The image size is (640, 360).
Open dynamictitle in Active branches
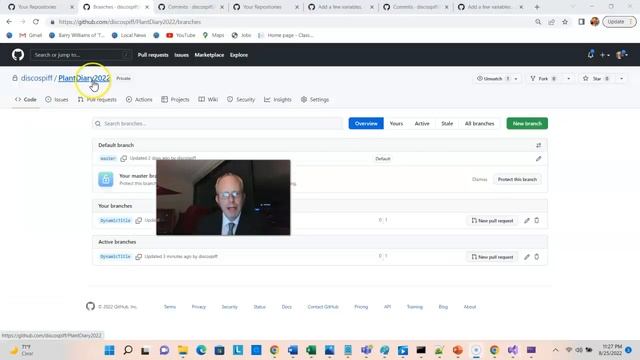point(115,257)
